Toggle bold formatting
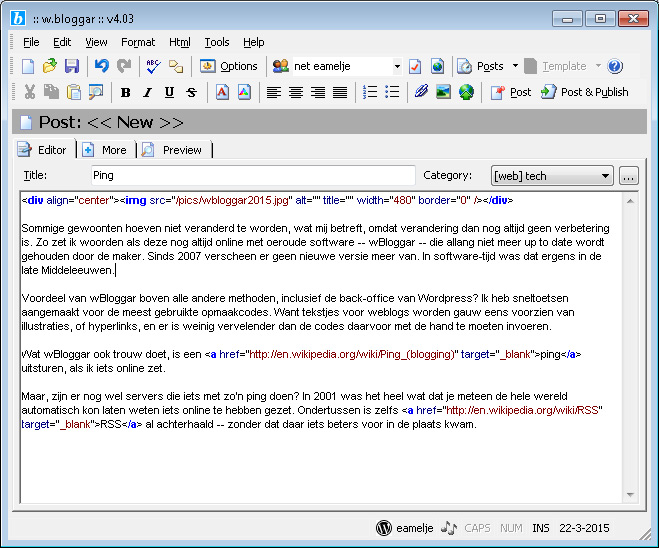This screenshot has width=659, height=548. pos(125,92)
